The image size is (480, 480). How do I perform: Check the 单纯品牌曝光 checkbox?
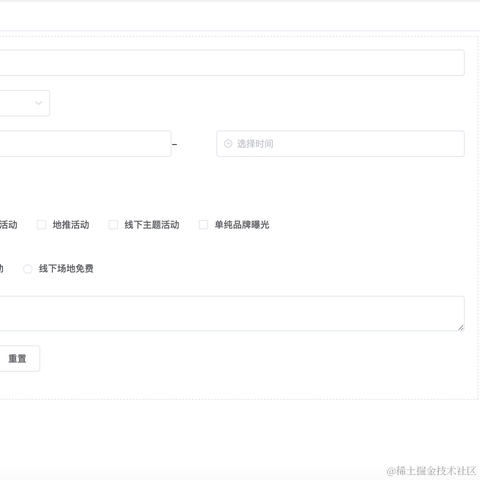point(203,225)
